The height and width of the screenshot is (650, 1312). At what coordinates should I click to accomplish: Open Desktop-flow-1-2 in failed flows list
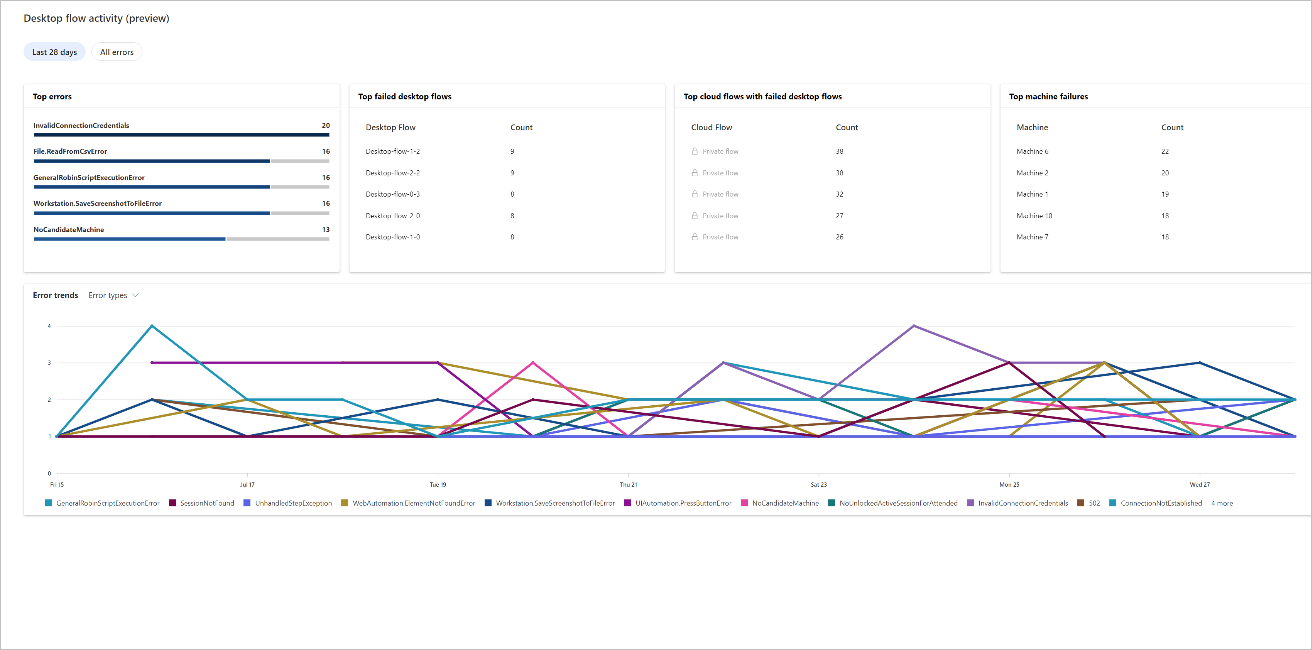(392, 151)
